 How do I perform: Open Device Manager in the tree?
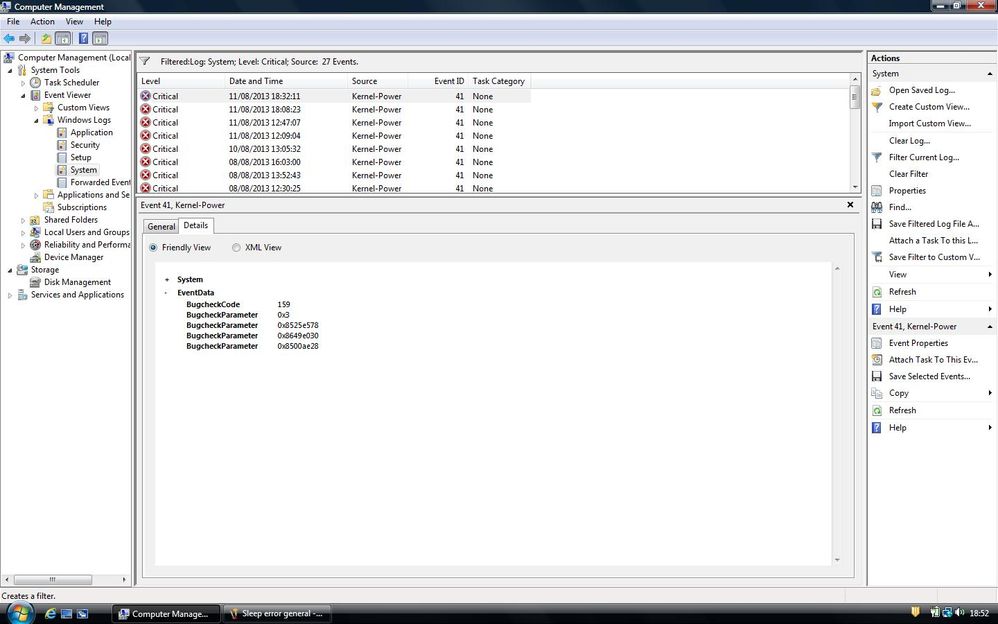click(73, 257)
